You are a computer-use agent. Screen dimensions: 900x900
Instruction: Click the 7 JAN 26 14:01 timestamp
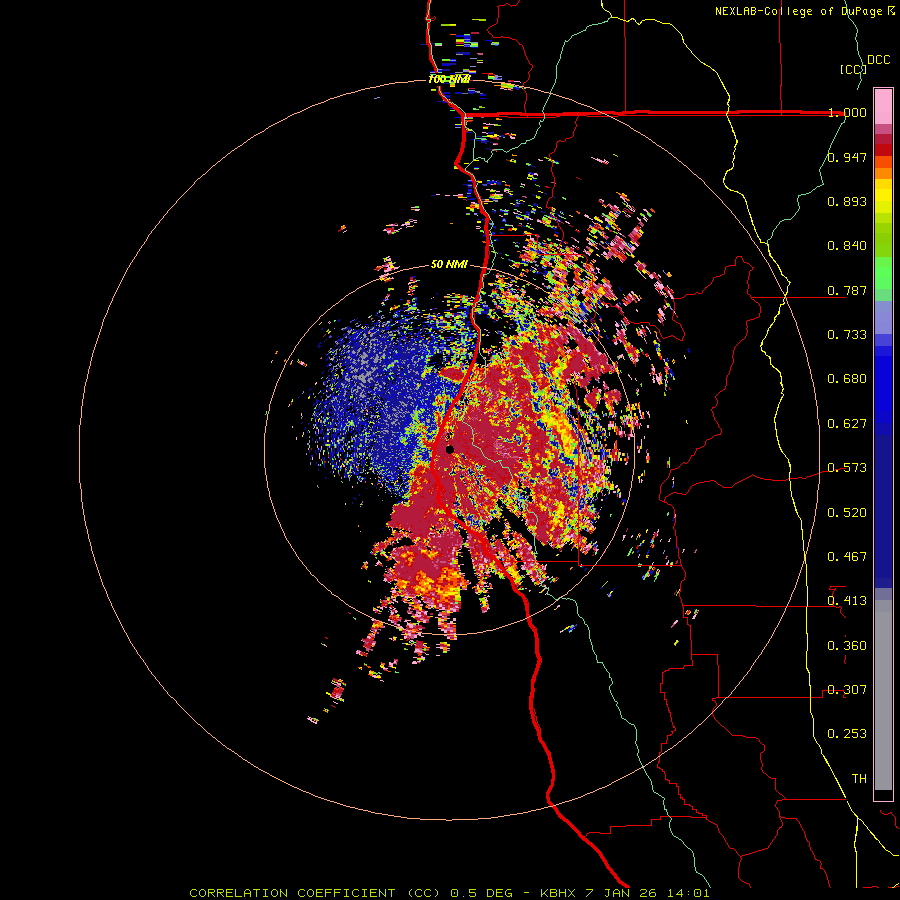click(x=647, y=893)
